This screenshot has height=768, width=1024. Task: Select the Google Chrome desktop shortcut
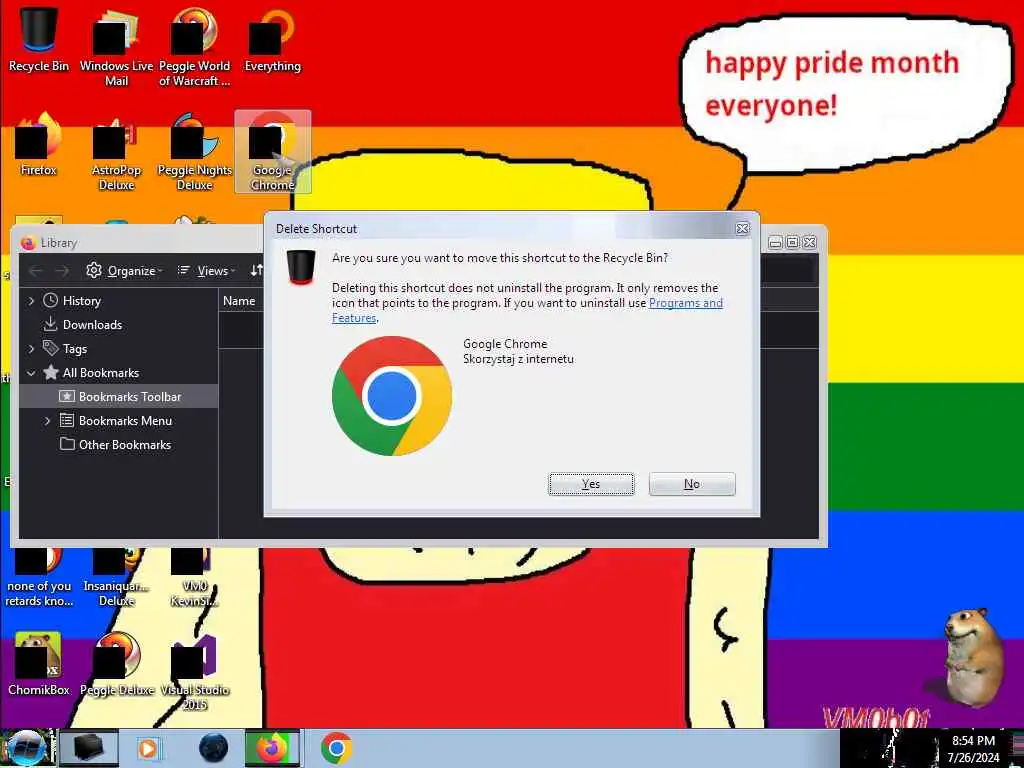coord(272,152)
